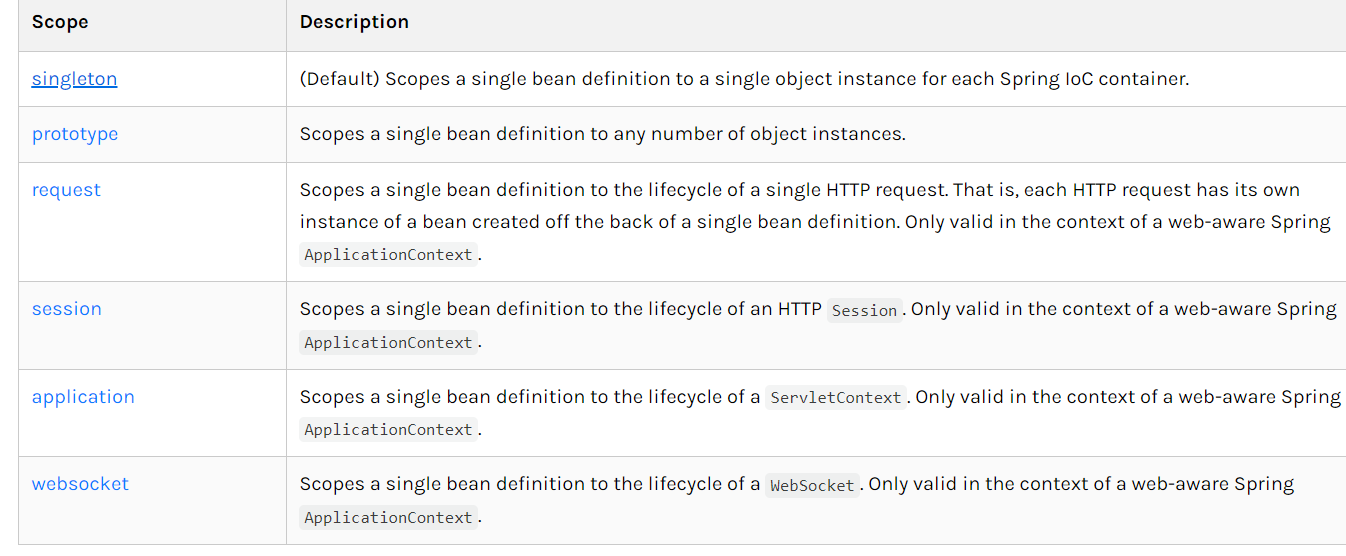Viewport: 1346px width, 556px height.
Task: Click the Scope column header
Action: pyautogui.click(x=60, y=22)
